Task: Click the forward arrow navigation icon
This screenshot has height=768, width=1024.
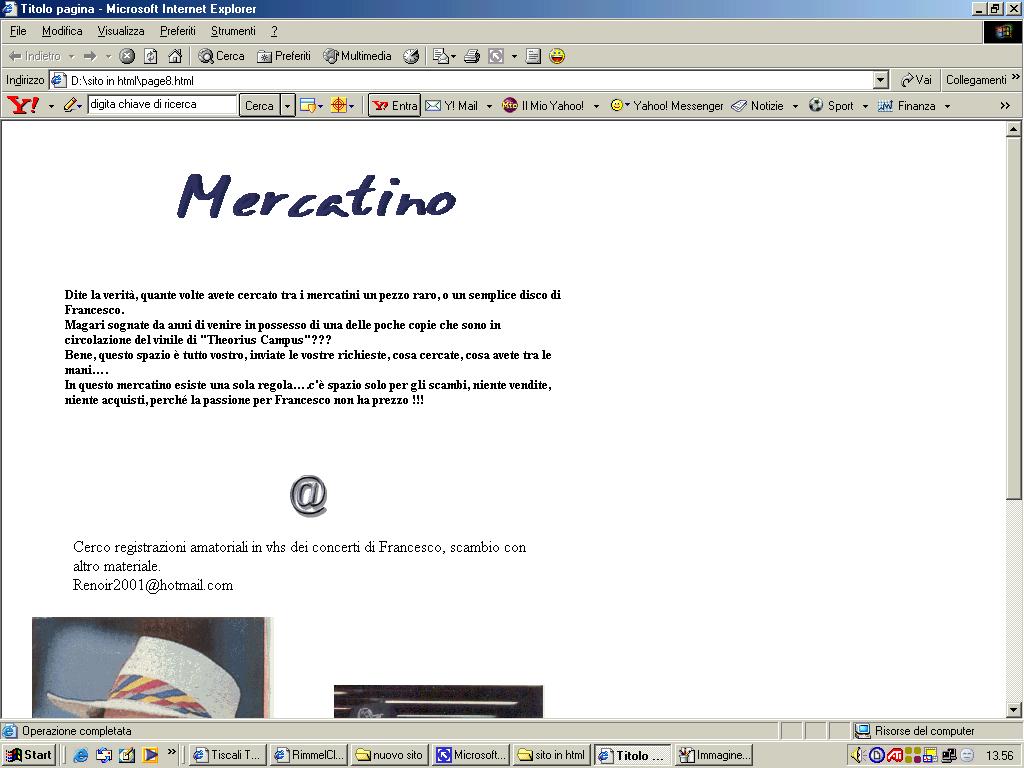Action: (x=90, y=56)
